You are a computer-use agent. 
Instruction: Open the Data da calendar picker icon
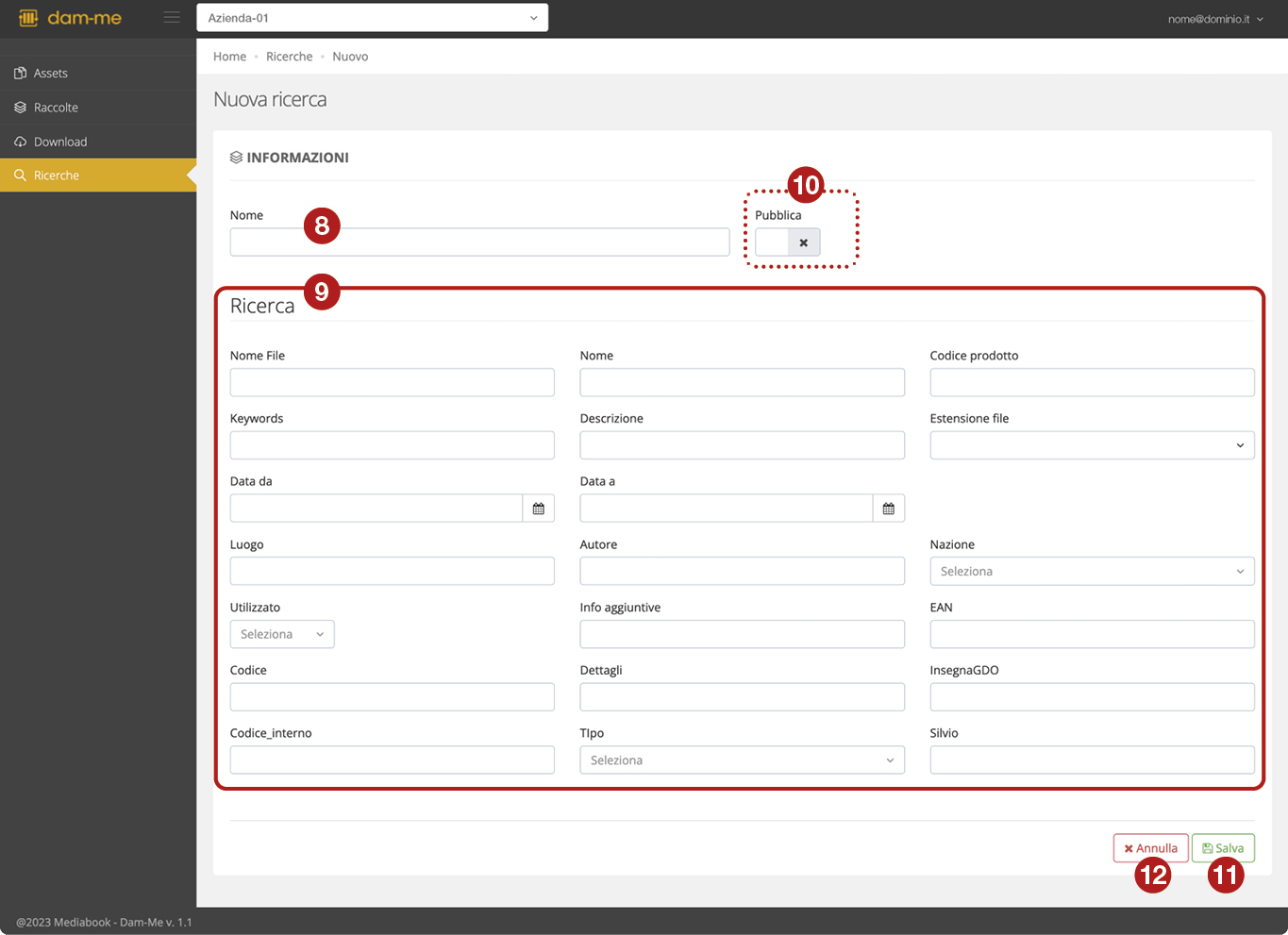click(x=539, y=509)
